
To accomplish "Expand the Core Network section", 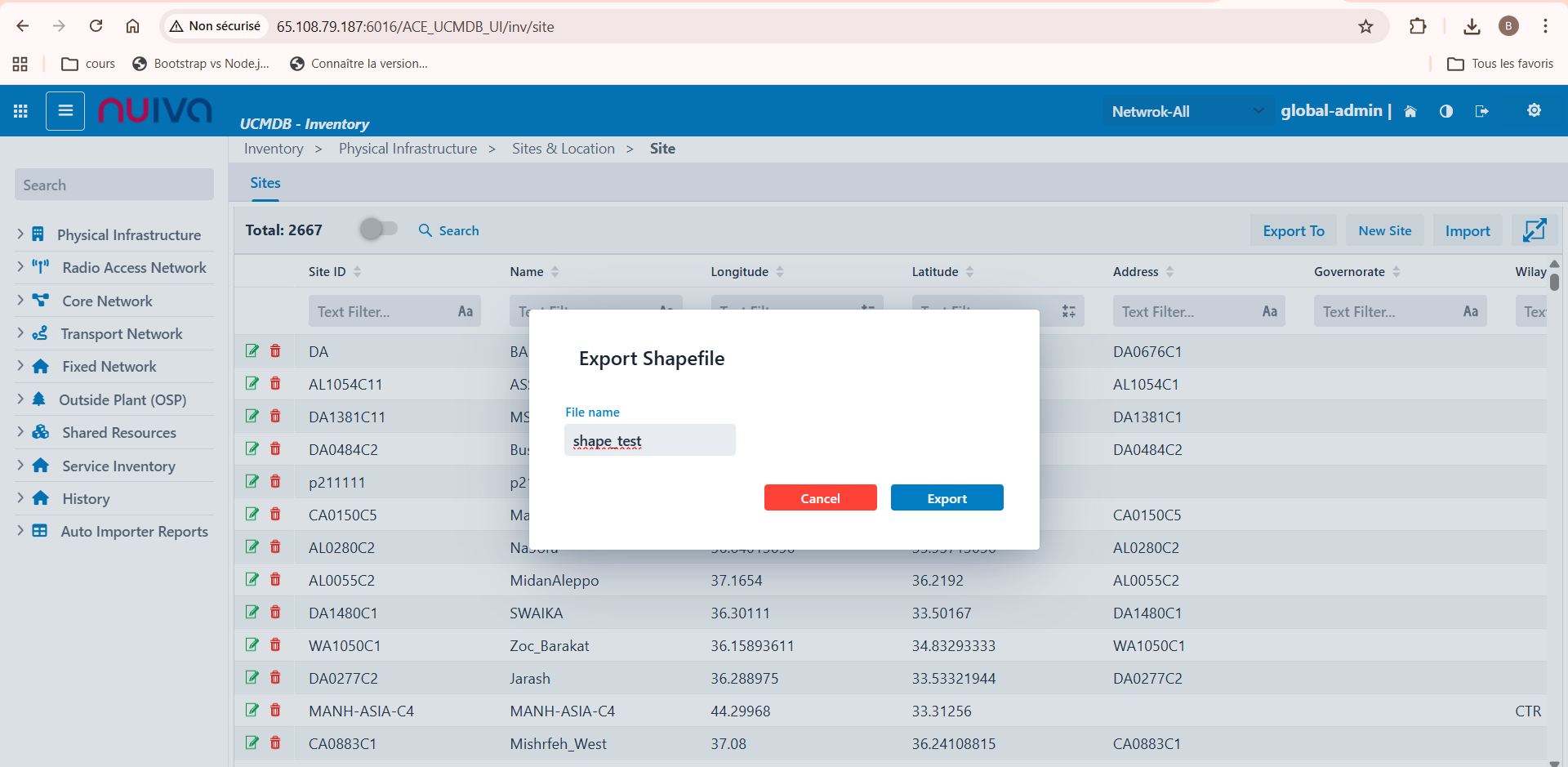I will 20,301.
